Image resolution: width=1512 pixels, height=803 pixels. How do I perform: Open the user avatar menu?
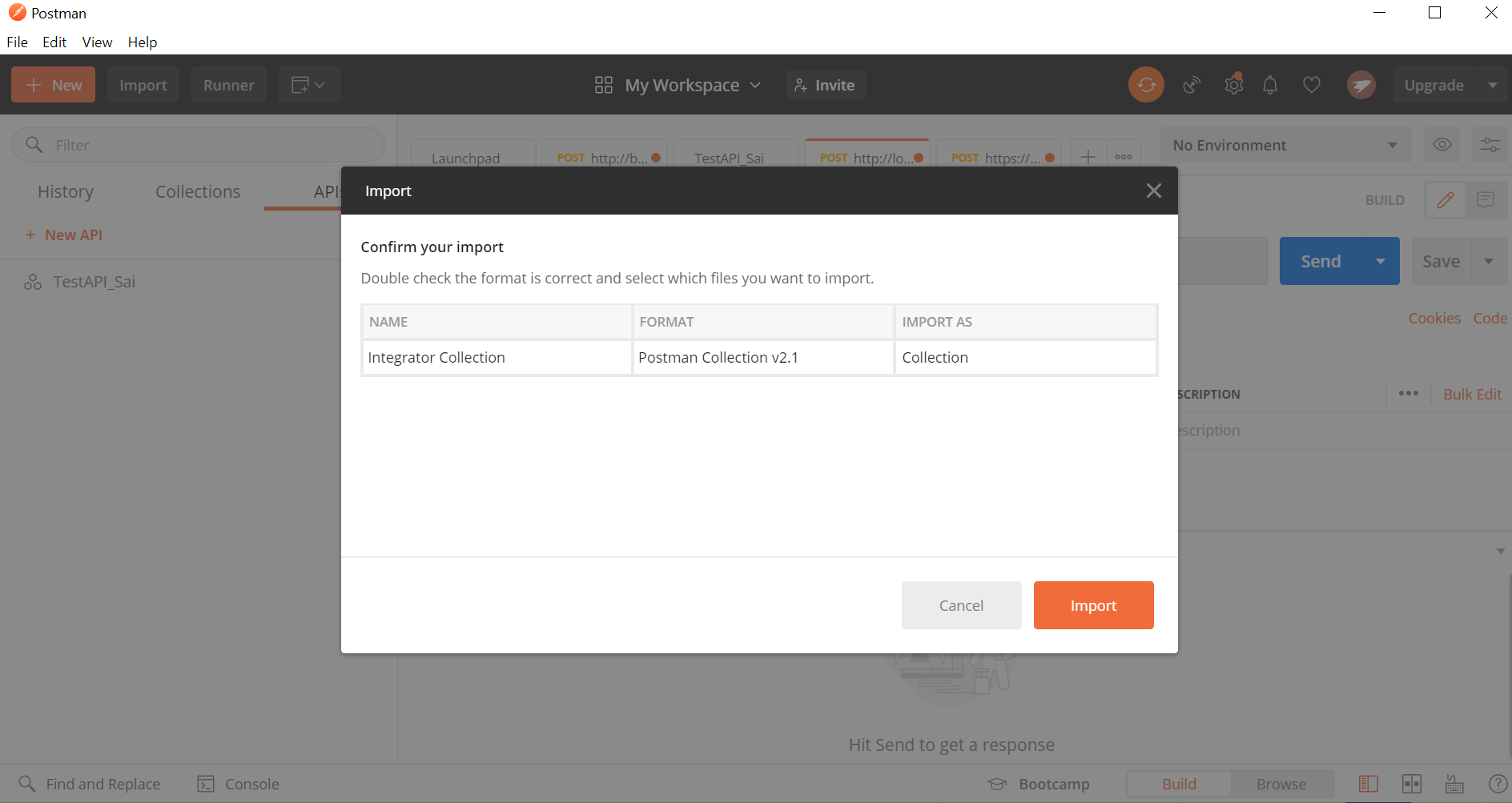(x=1361, y=85)
